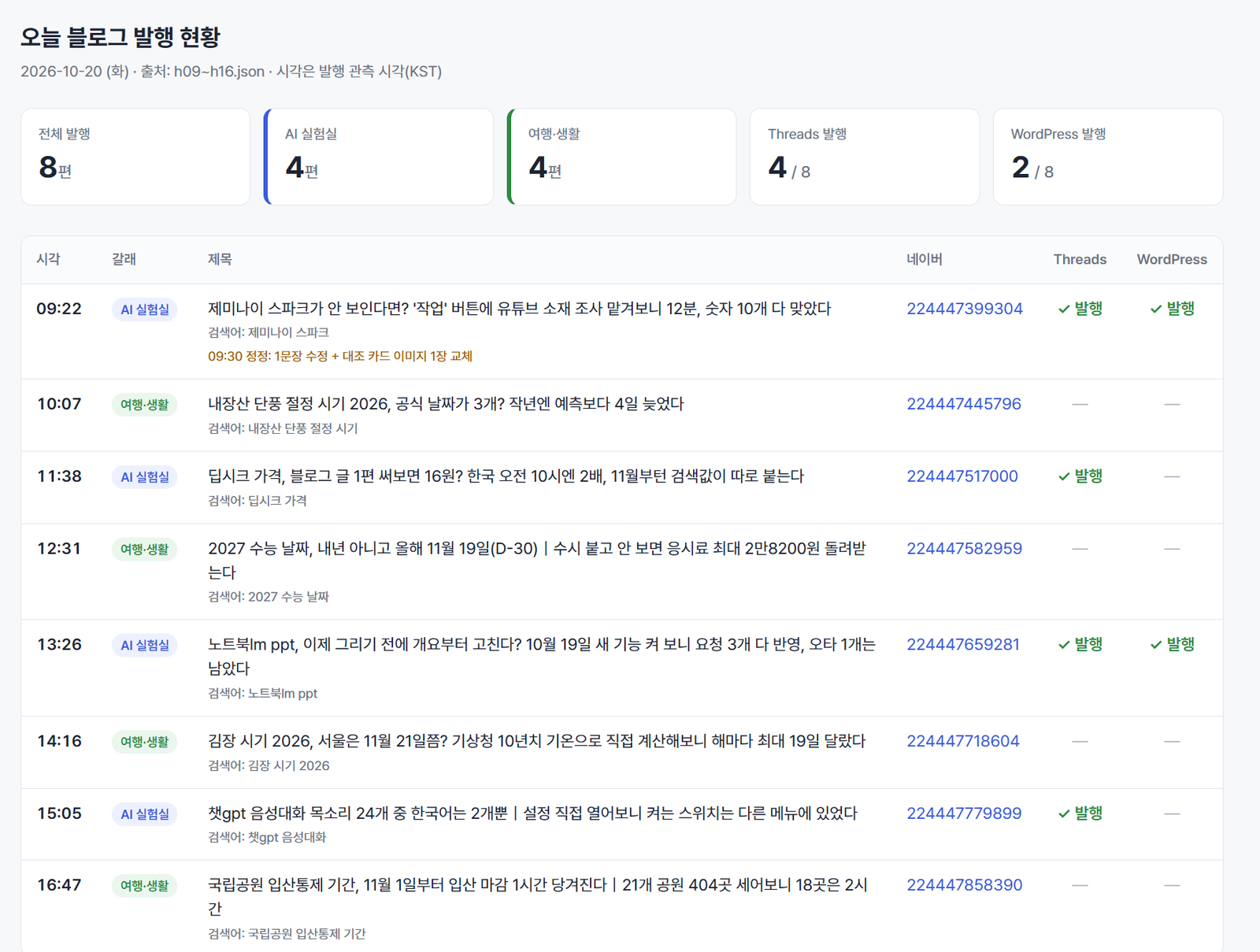Click the 12:31 time cell
Screen dimensions: 1260x952
tap(59, 549)
